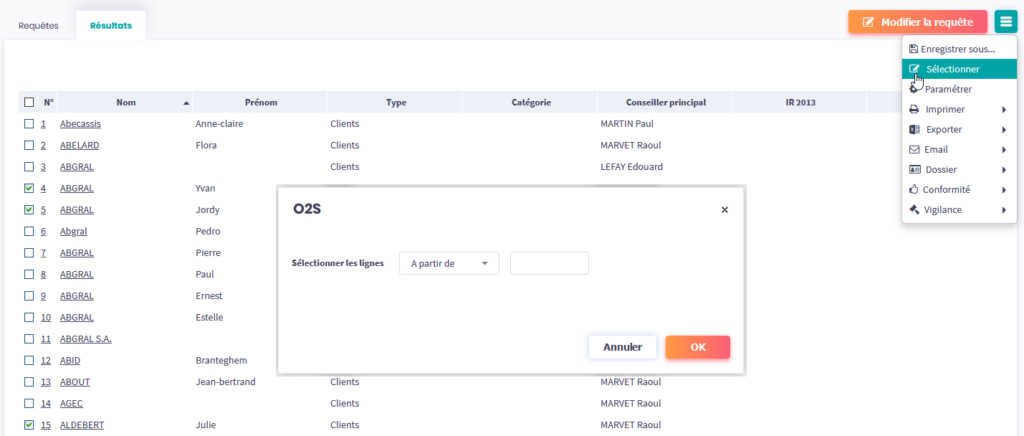
Task: Click the Conformité thumbs-up icon
Action: (914, 189)
